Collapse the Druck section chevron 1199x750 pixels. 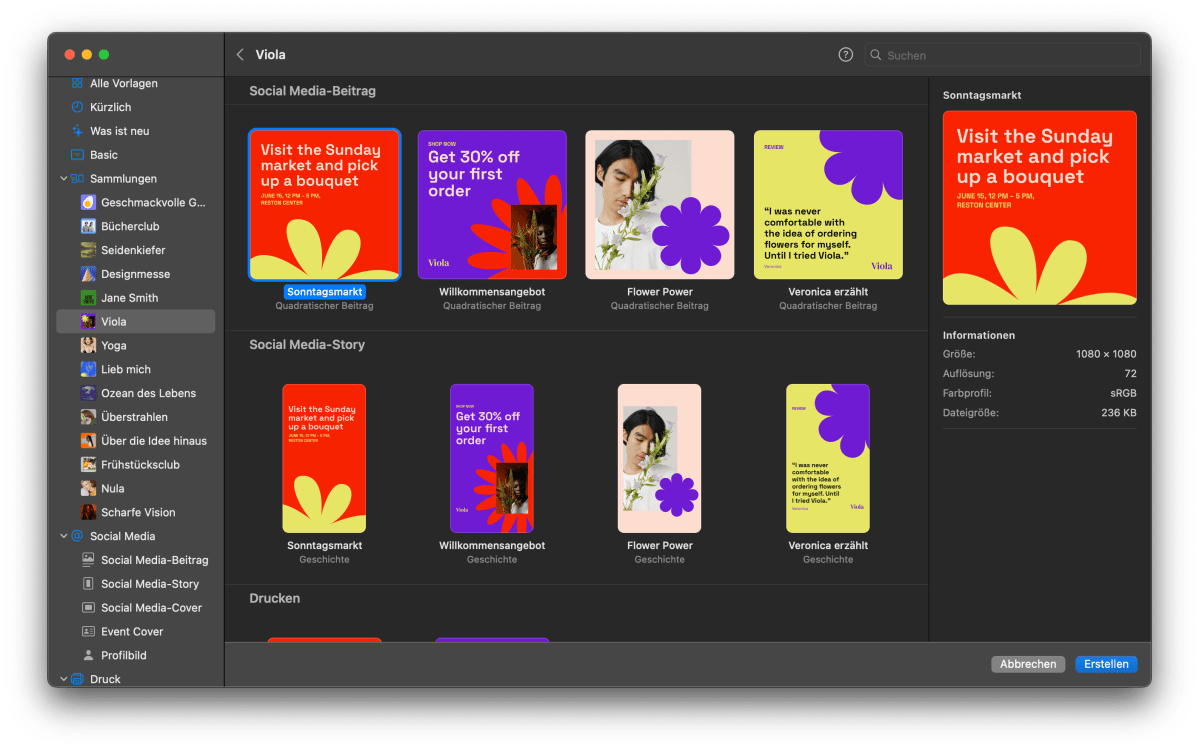click(x=64, y=679)
